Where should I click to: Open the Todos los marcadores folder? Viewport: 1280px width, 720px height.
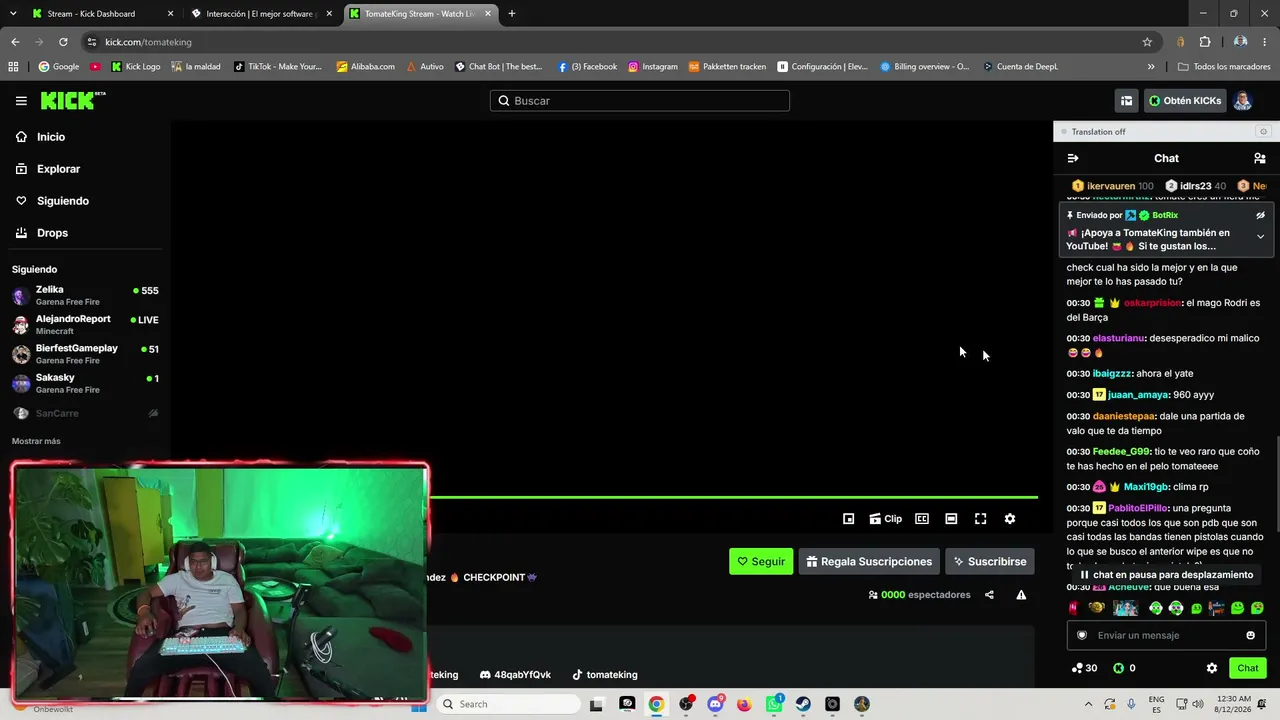click(x=1224, y=67)
